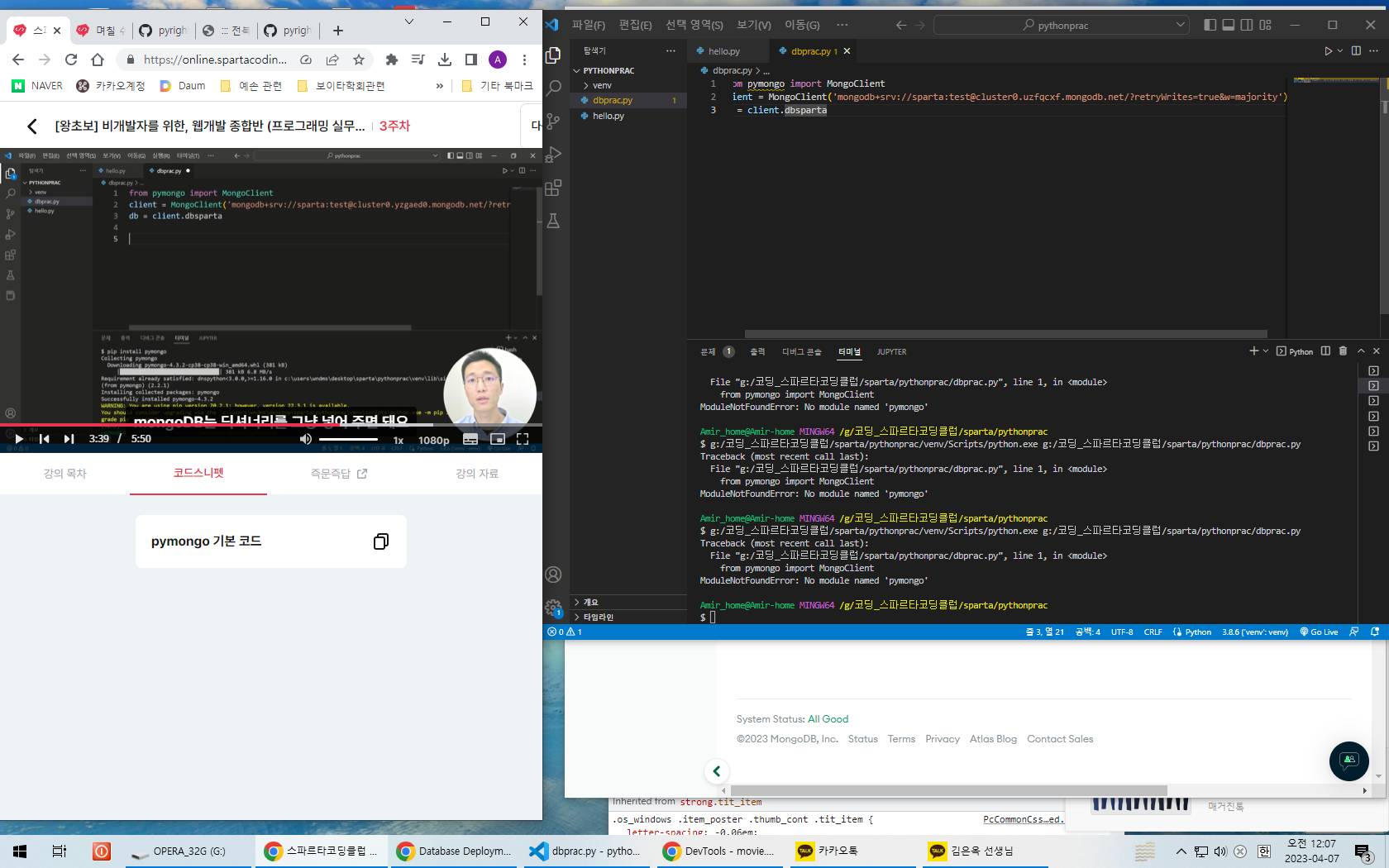Screen dimensions: 1389x868
Task: Skip to the next lecture video
Action: 69,439
